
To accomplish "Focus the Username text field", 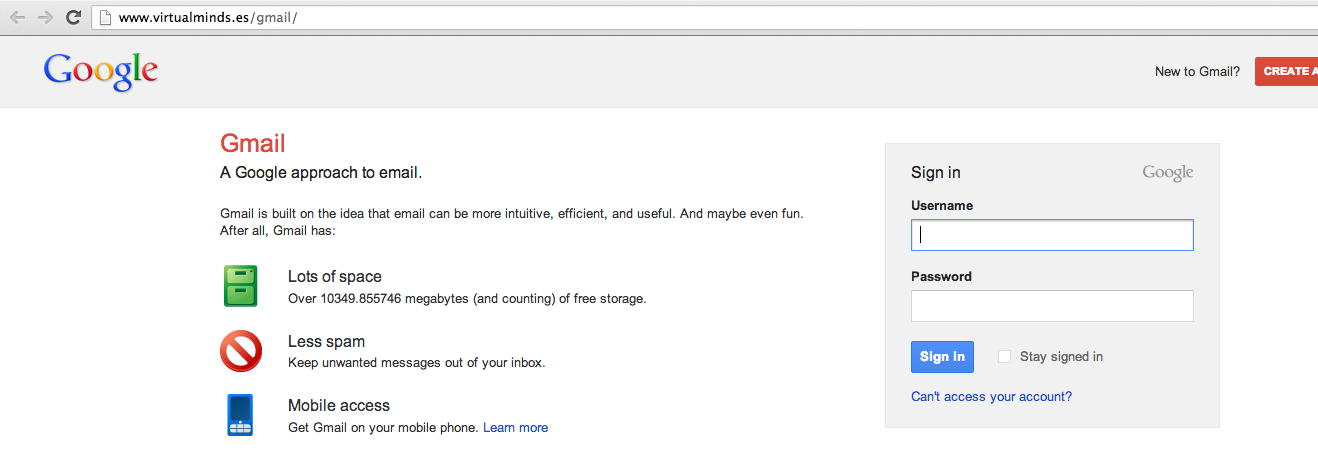I will (x=1052, y=235).
